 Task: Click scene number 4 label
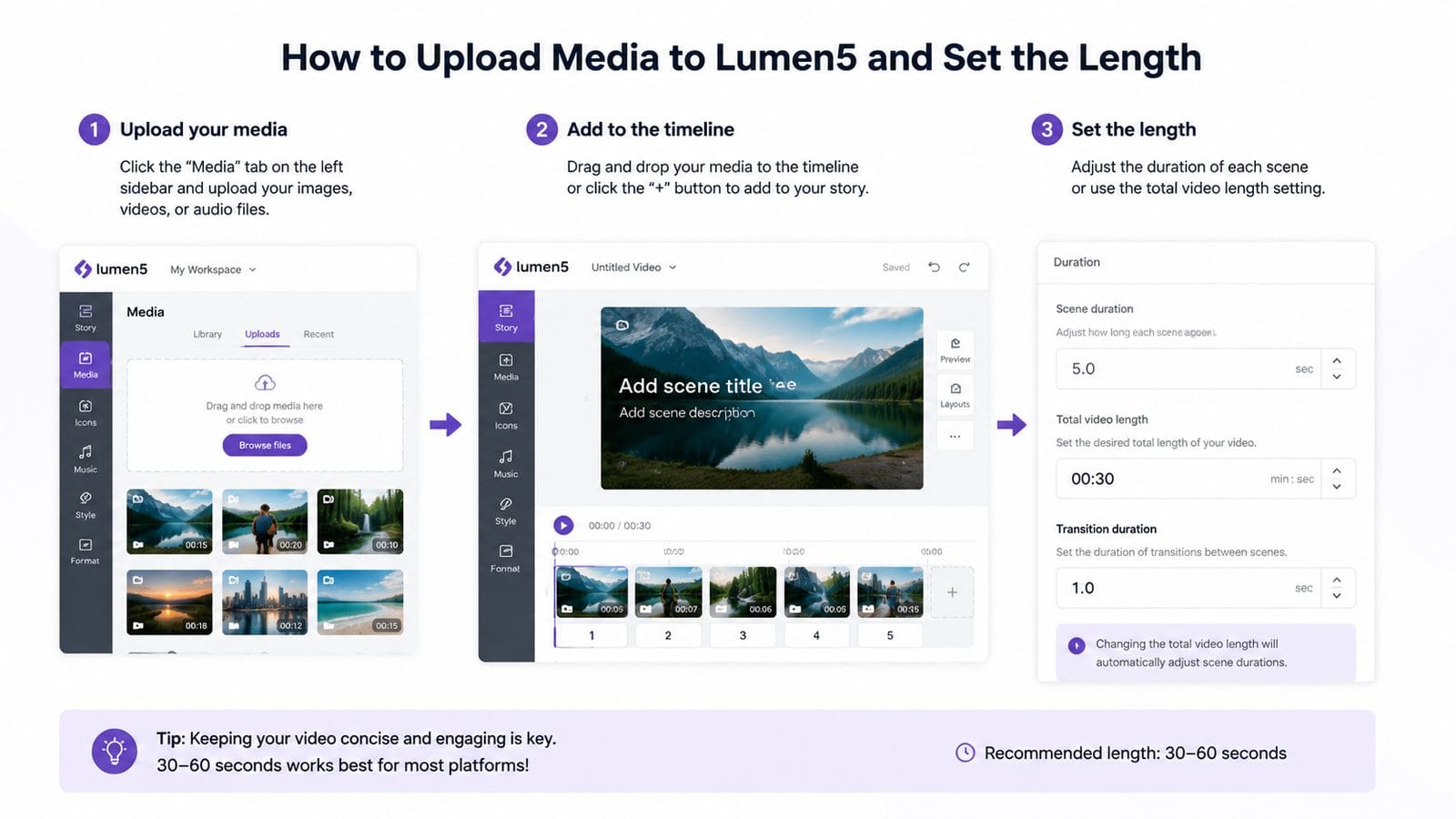(816, 635)
